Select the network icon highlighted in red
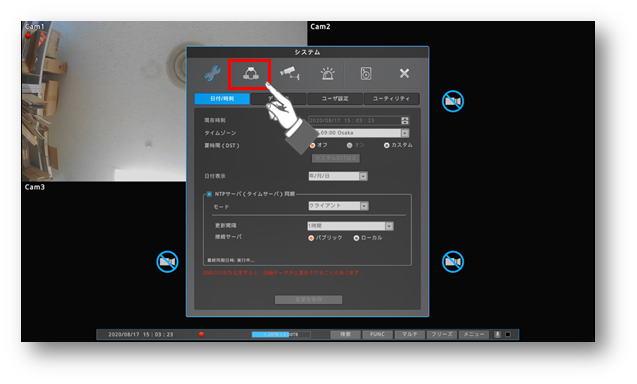 [x=250, y=74]
